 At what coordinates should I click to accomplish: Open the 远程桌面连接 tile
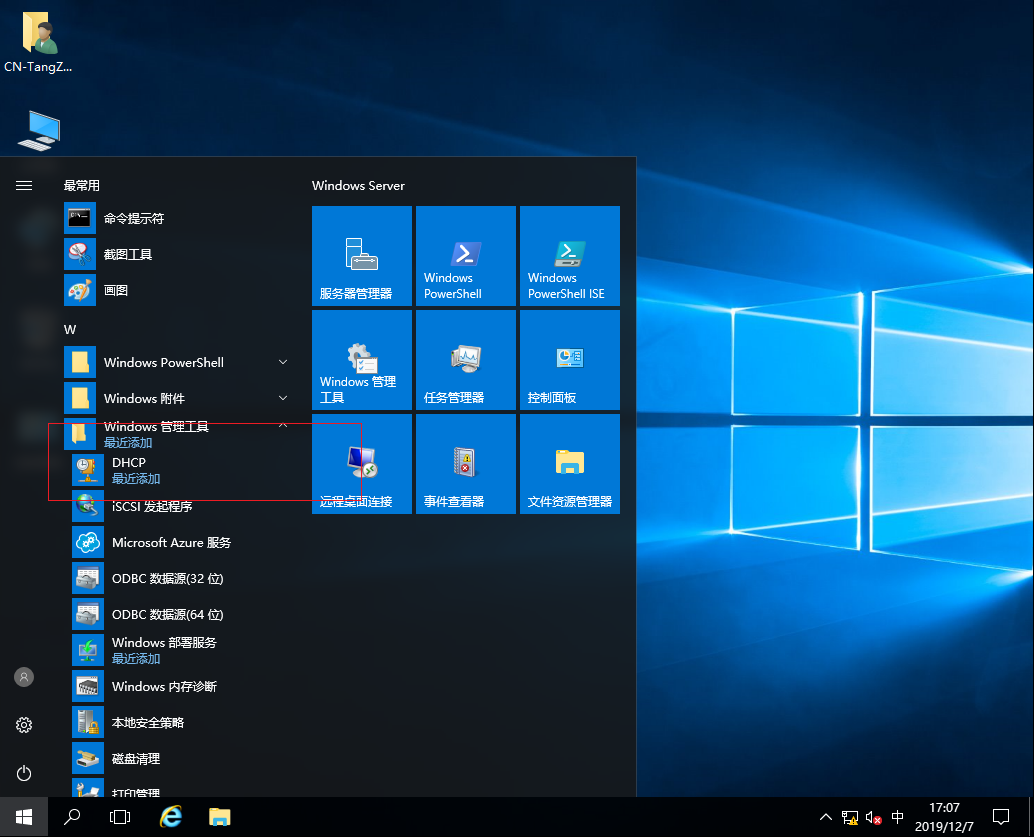coord(361,463)
